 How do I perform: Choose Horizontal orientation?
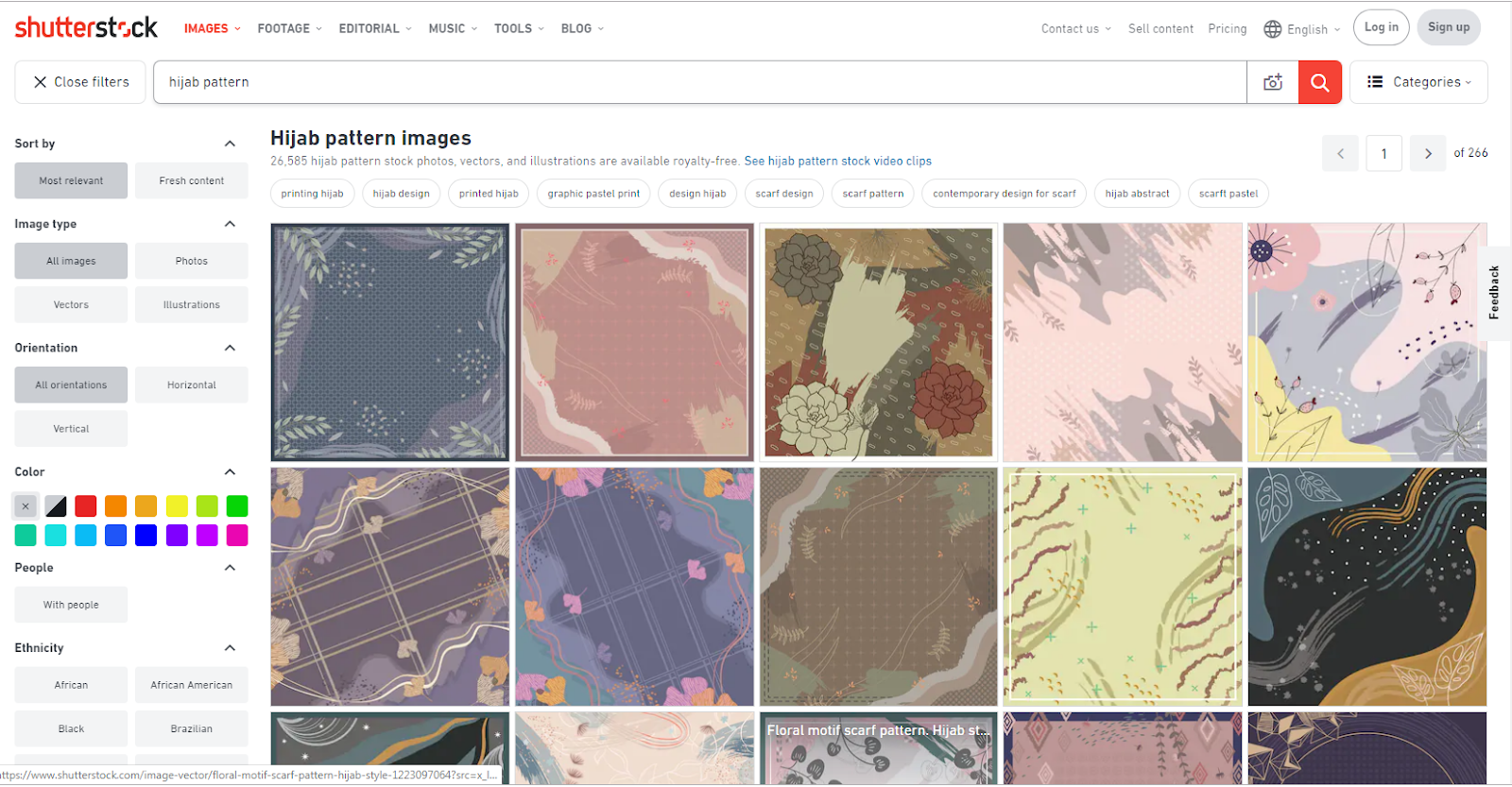tap(192, 385)
